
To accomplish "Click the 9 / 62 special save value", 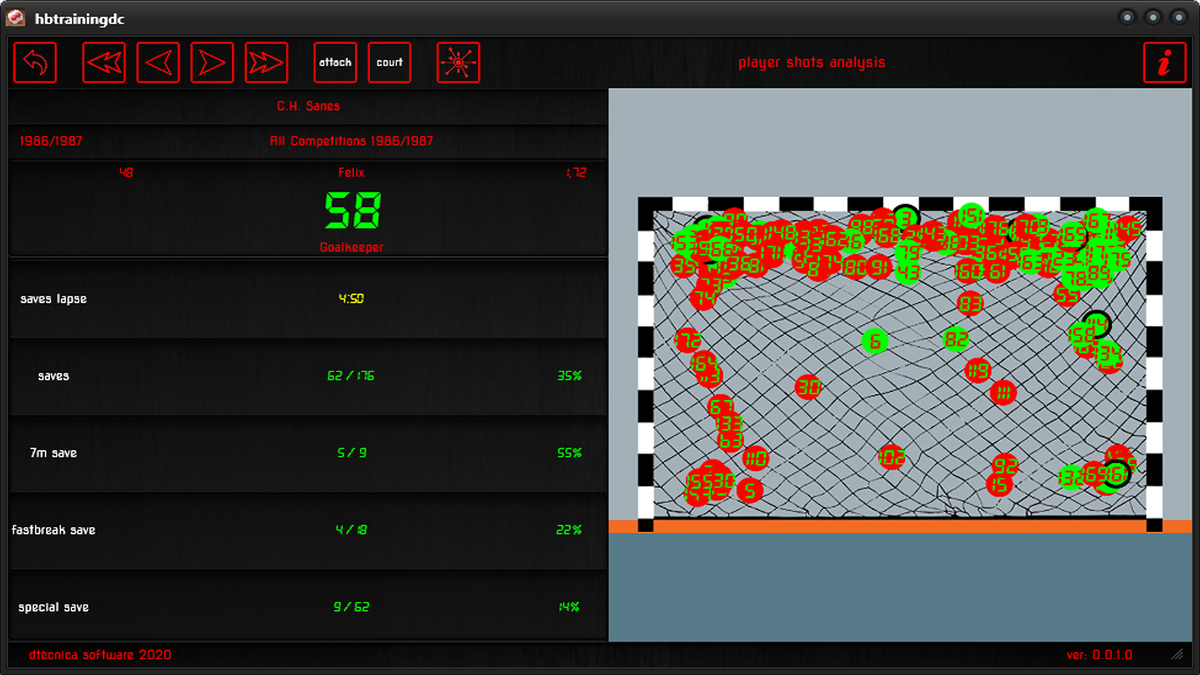I will point(351,607).
